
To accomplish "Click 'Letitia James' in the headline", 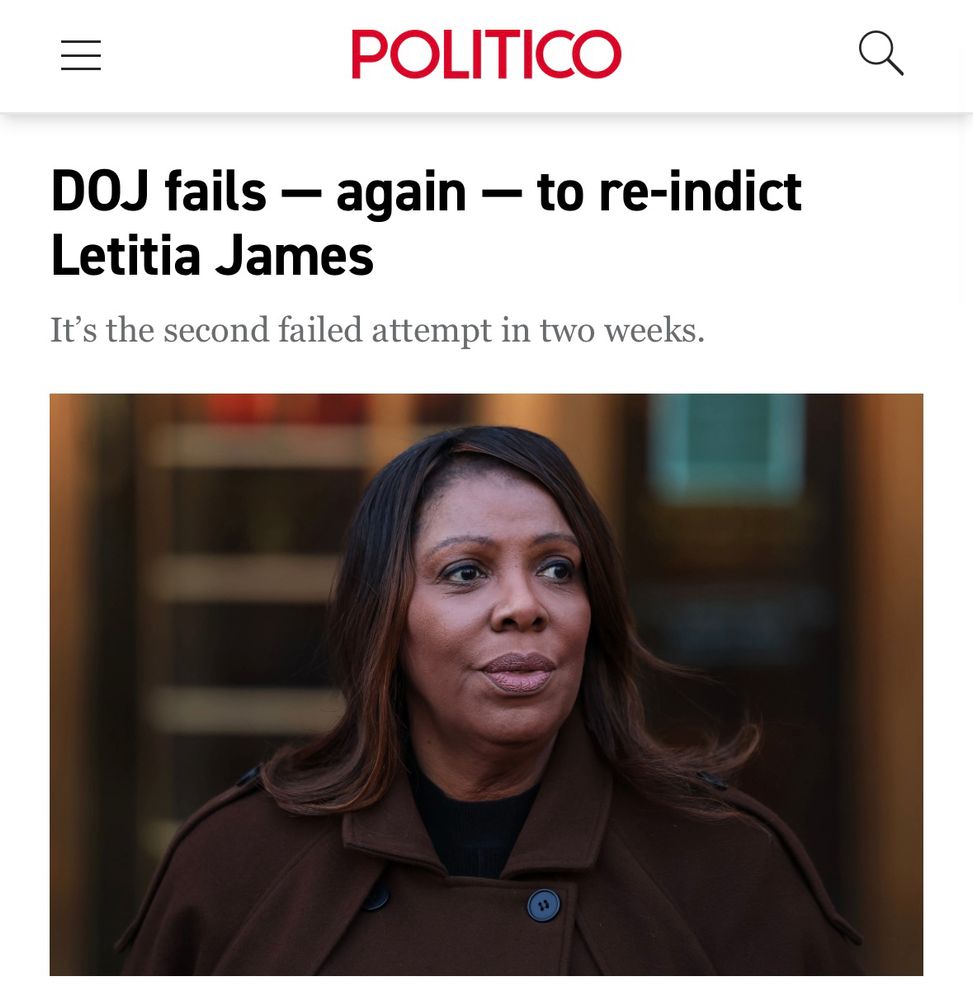I will pyautogui.click(x=212, y=256).
